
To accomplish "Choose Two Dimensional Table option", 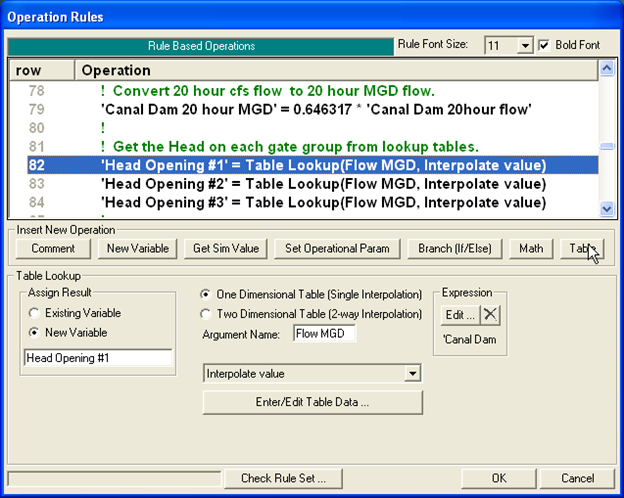I will (x=206, y=314).
